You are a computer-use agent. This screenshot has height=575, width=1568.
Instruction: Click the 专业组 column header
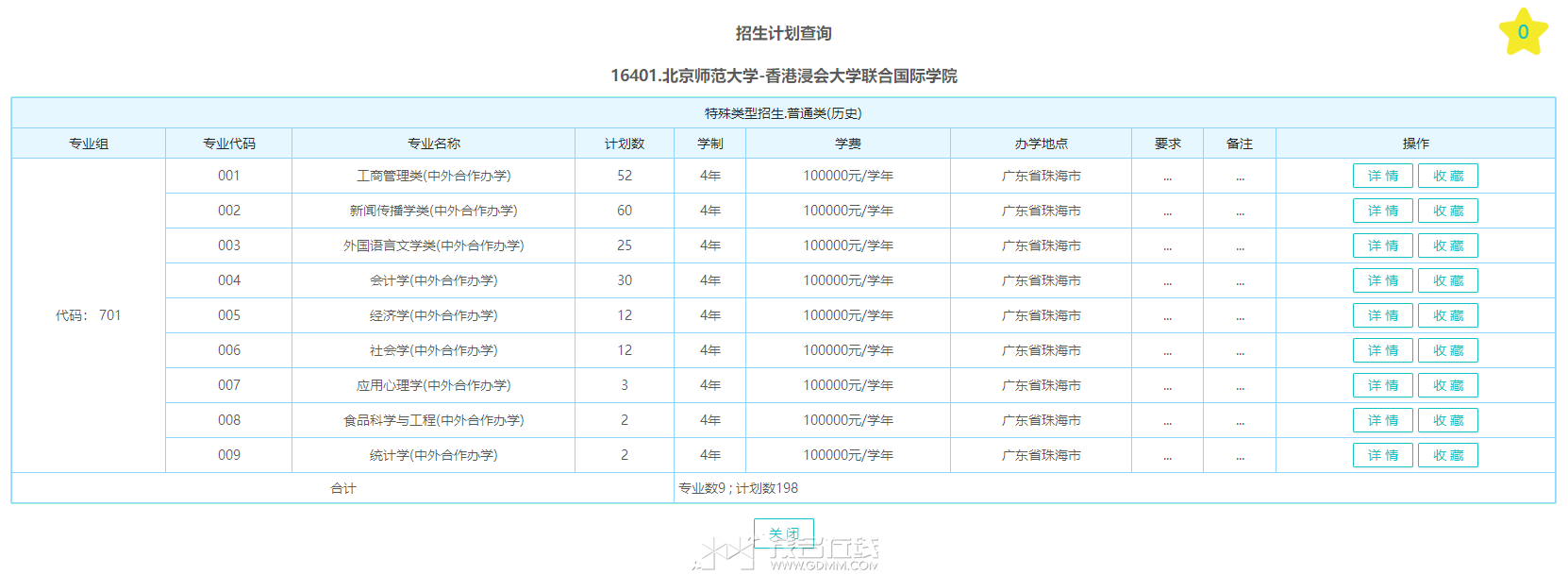click(89, 144)
